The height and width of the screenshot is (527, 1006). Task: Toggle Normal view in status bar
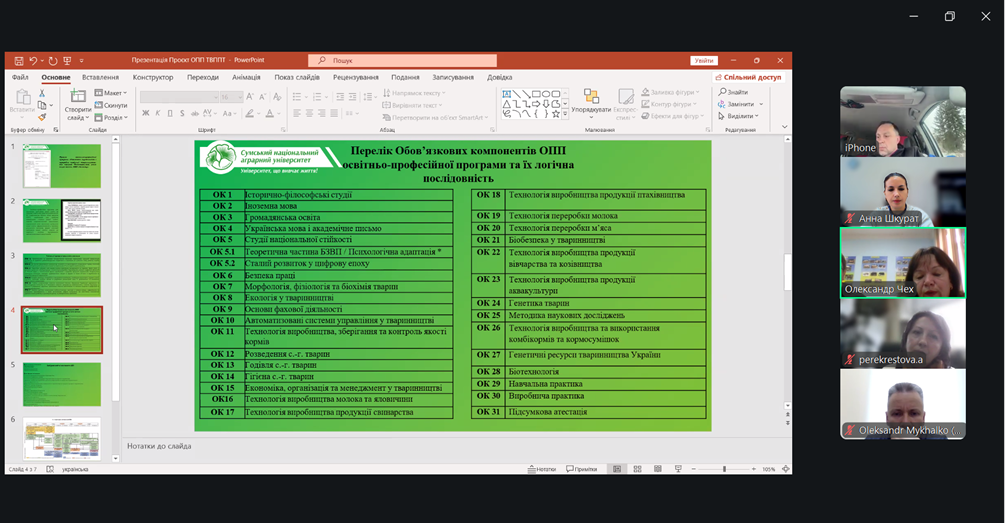tap(616, 469)
